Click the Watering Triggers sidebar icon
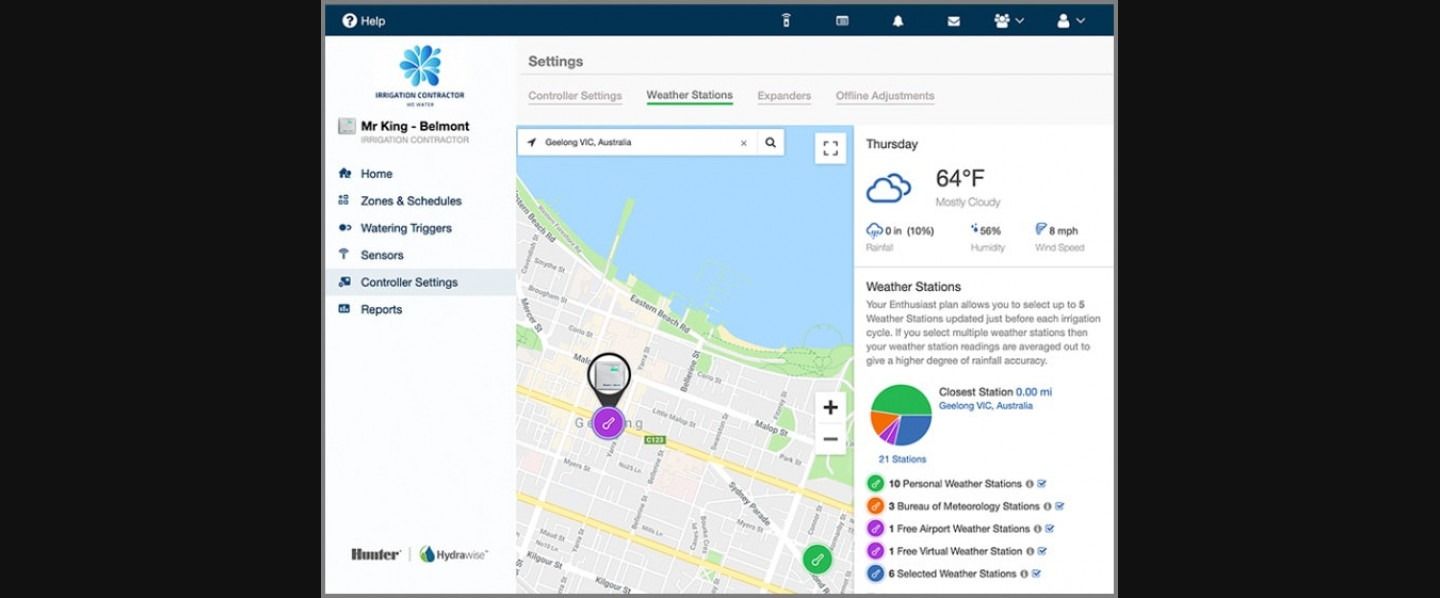This screenshot has height=598, width=1440. pyautogui.click(x=344, y=228)
